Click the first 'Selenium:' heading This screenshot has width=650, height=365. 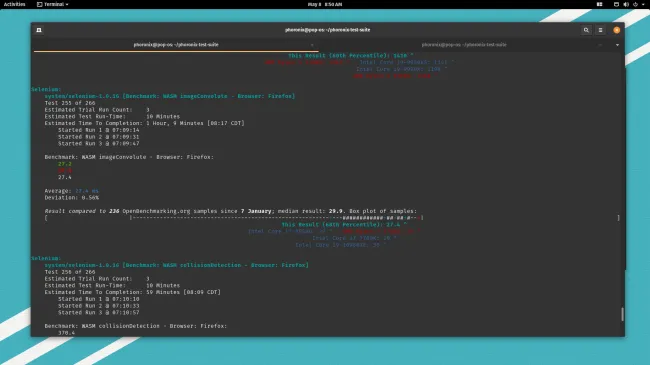[x=46, y=89]
